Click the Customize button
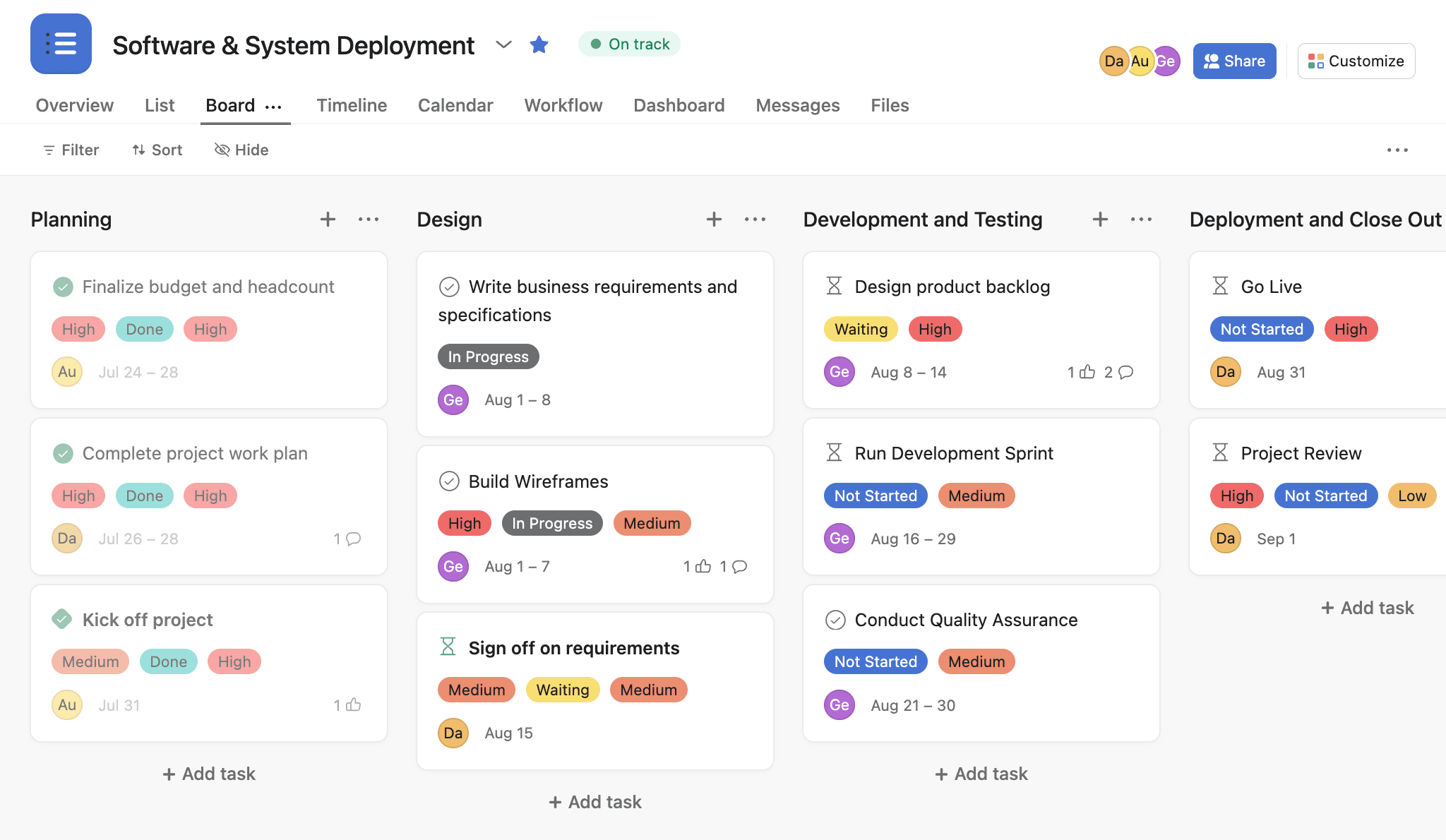The image size is (1446, 840). [x=1355, y=61]
